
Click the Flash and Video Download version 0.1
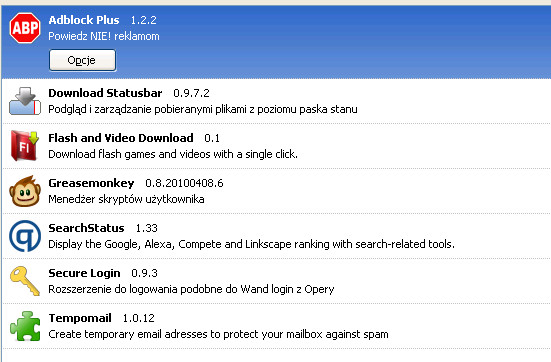(x=212, y=138)
